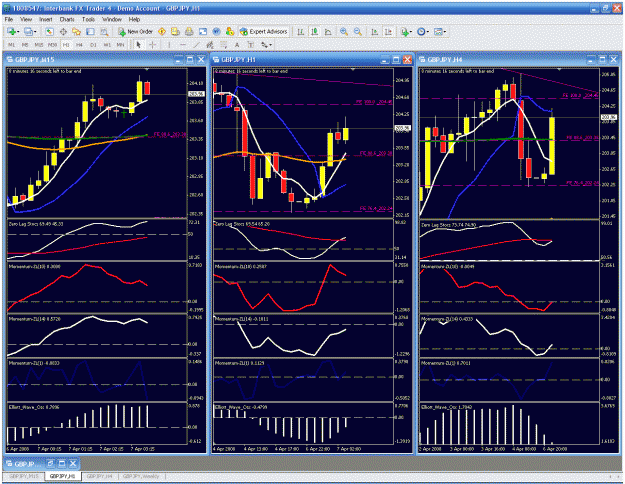This screenshot has height=484, width=625.
Task: Select the arrow Cursor tool
Action: pyautogui.click(x=139, y=45)
